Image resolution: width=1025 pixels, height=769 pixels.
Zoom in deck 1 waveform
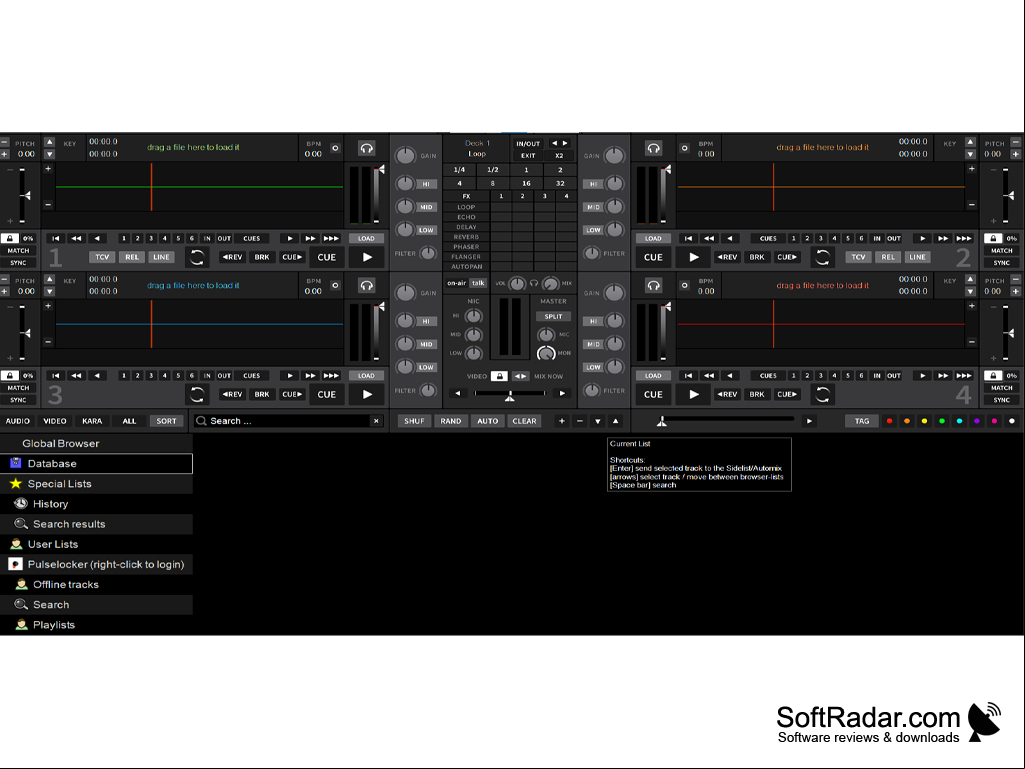48,169
